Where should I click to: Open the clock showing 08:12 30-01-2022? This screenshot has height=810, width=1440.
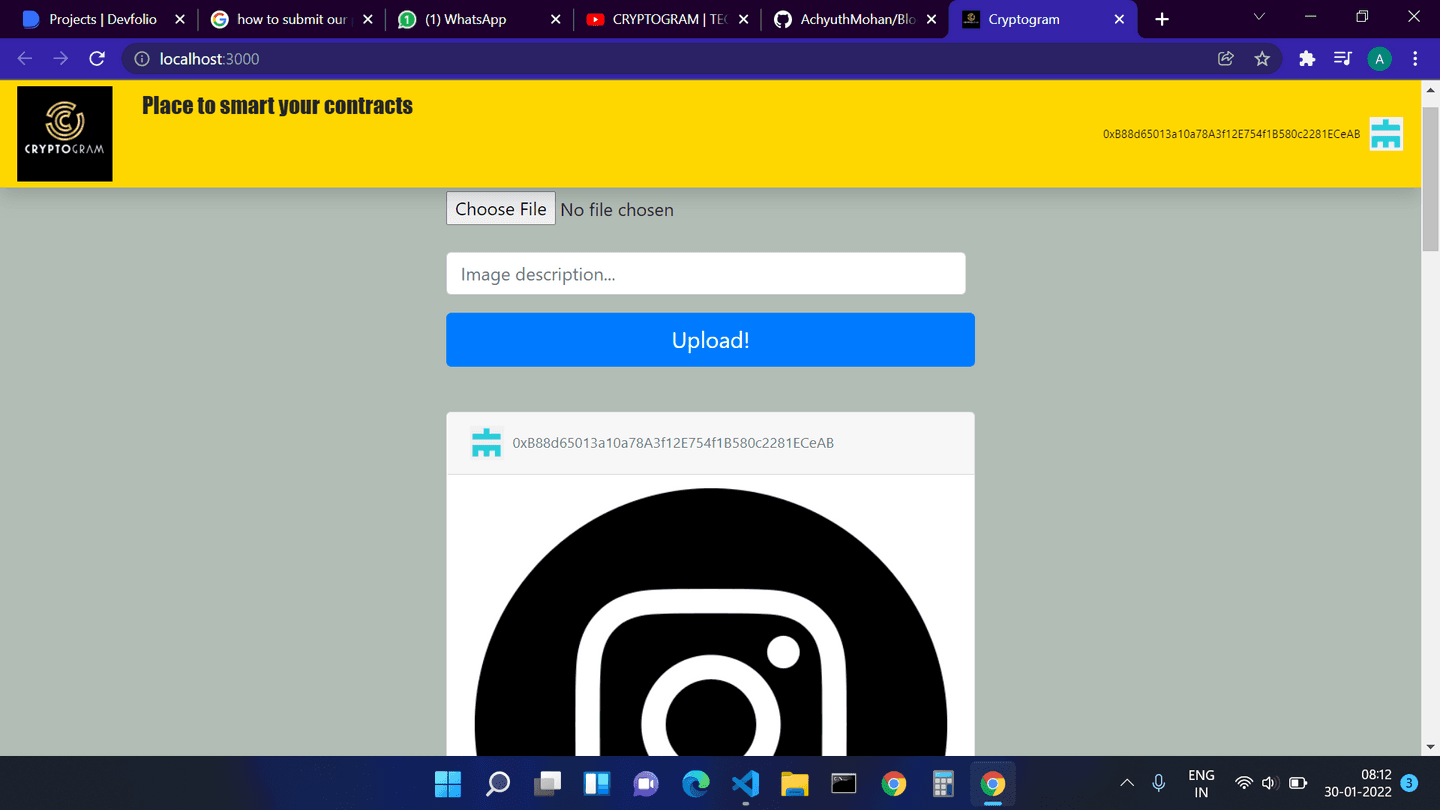[x=1358, y=783]
